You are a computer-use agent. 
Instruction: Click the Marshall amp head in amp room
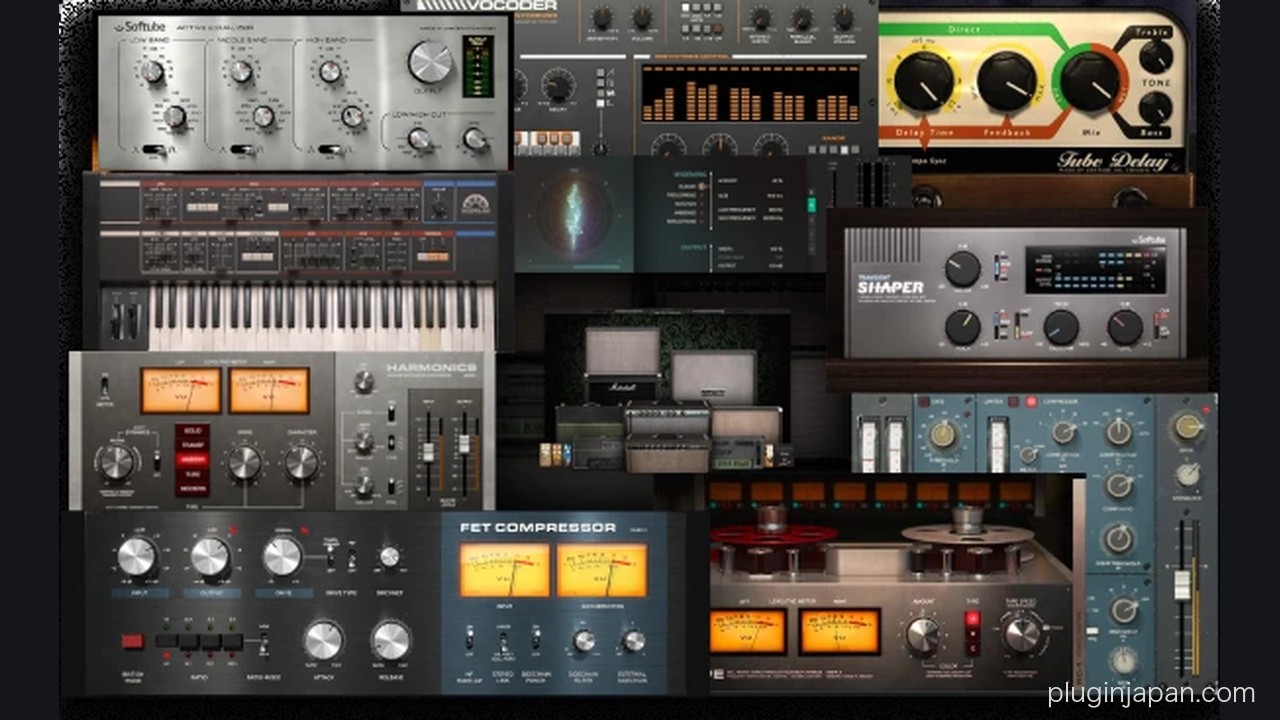pyautogui.click(x=622, y=388)
